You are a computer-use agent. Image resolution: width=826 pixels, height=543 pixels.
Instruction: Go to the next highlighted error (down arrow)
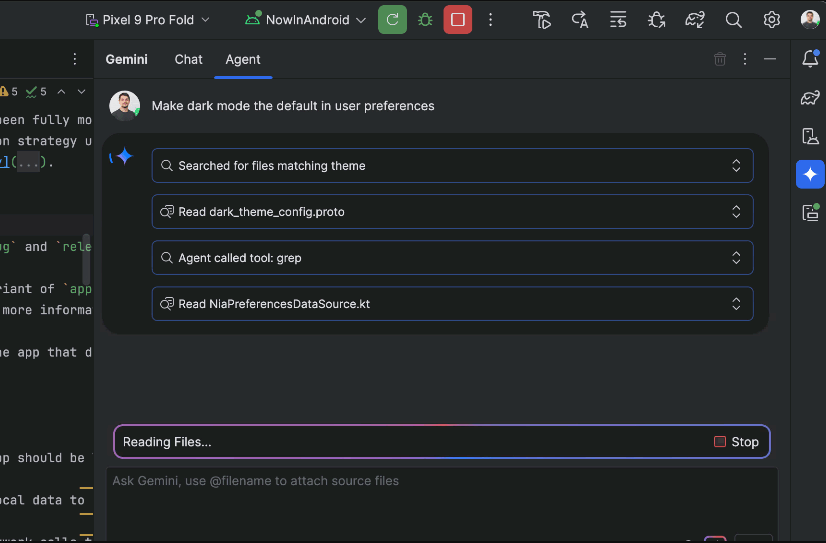(x=81, y=92)
